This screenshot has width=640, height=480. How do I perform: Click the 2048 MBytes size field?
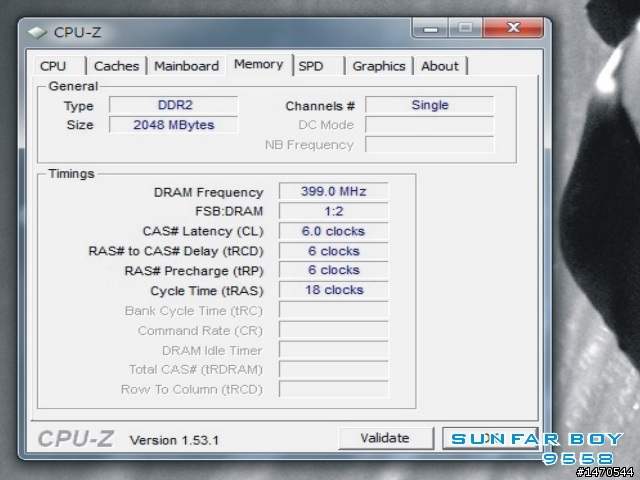click(x=173, y=125)
